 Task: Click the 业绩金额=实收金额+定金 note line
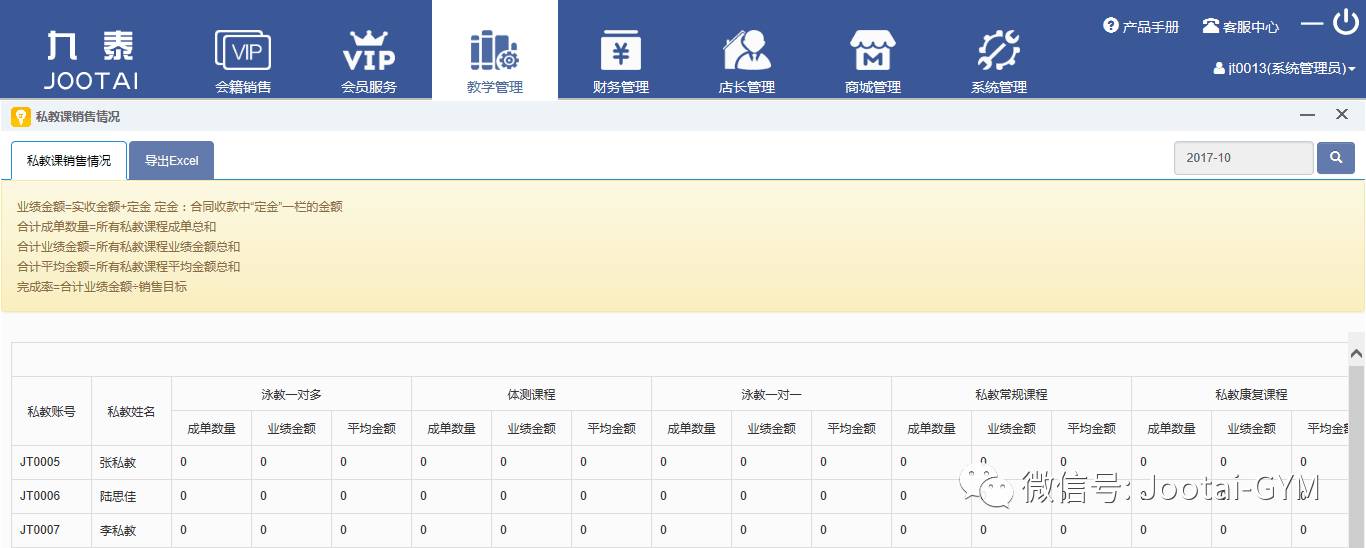[x=180, y=207]
